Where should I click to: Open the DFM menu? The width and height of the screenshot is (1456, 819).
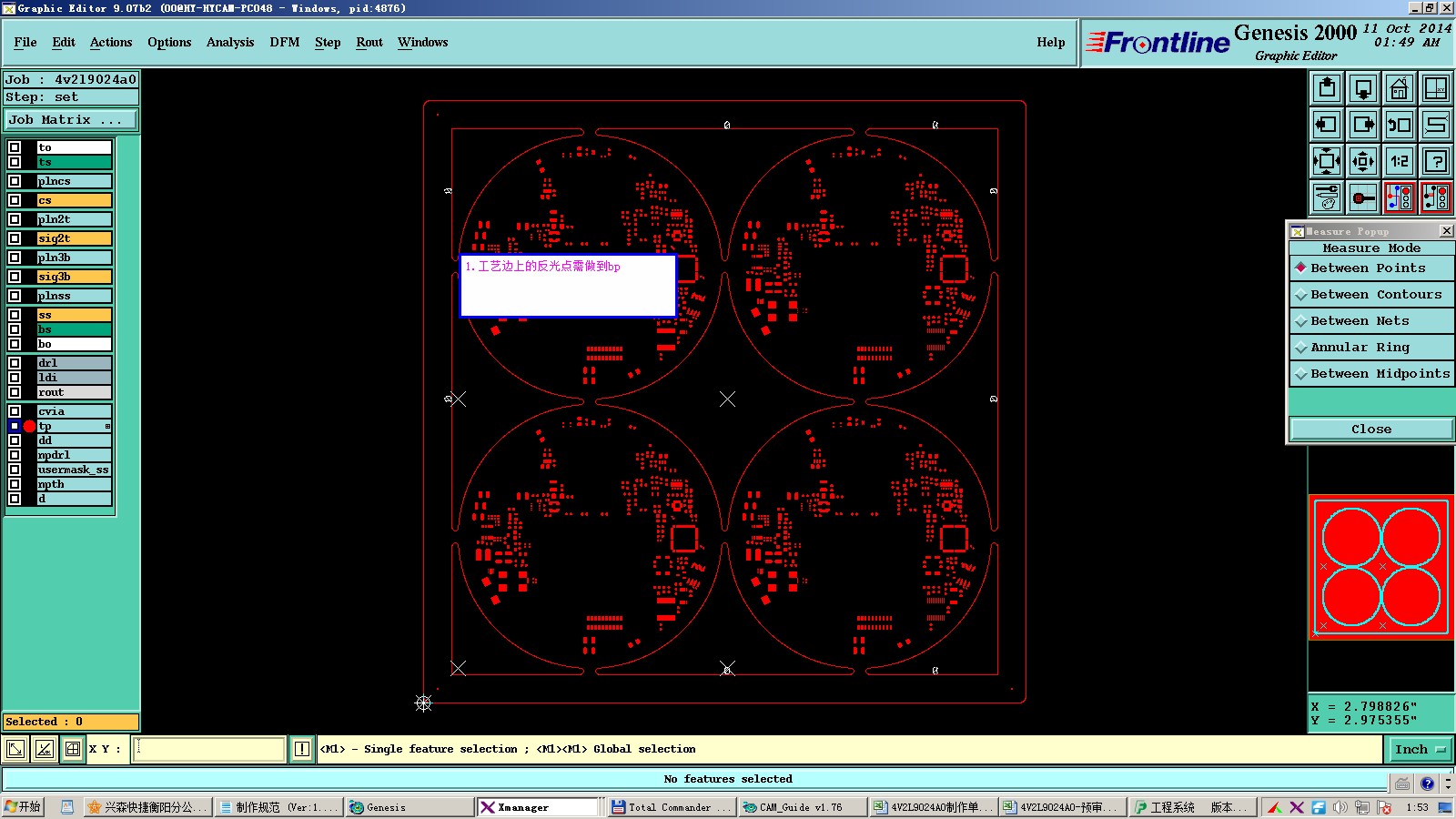[285, 43]
